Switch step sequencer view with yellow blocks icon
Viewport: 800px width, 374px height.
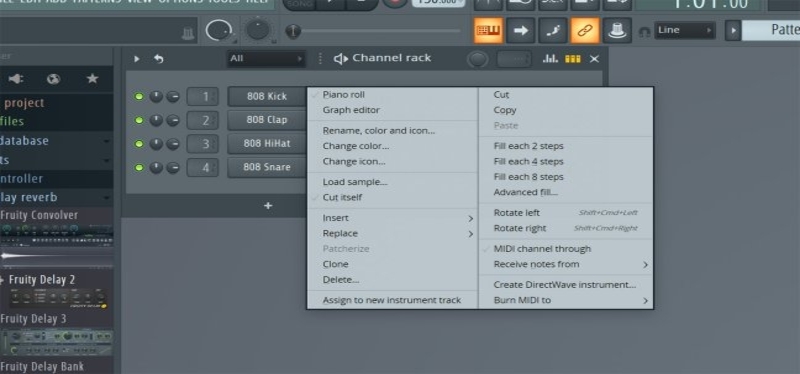(572, 59)
